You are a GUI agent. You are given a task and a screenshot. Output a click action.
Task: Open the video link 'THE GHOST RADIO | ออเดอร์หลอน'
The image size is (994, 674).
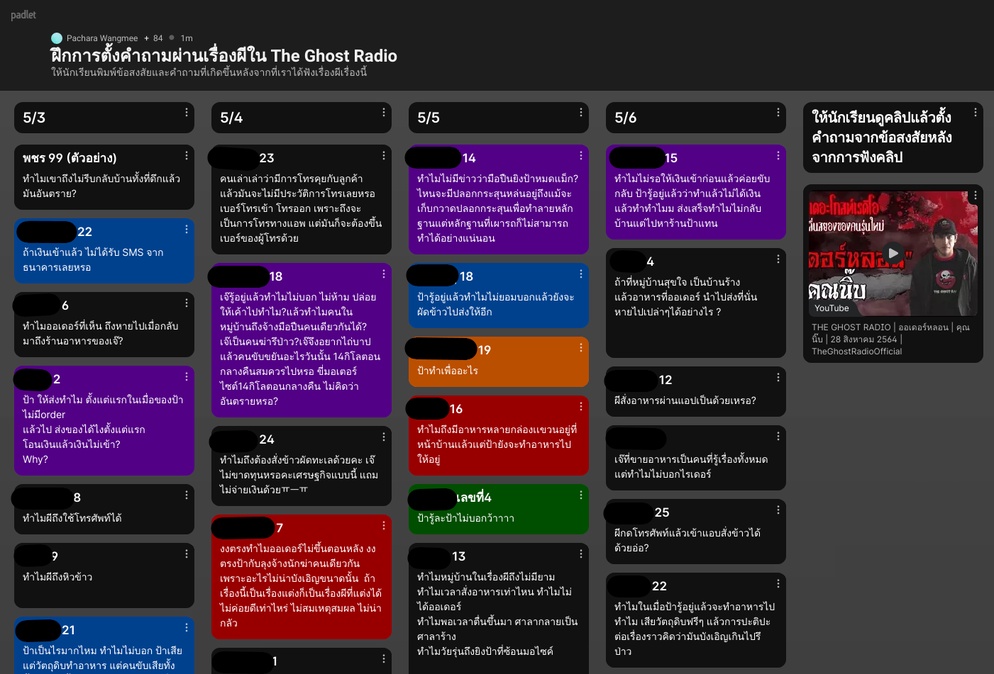[891, 339]
